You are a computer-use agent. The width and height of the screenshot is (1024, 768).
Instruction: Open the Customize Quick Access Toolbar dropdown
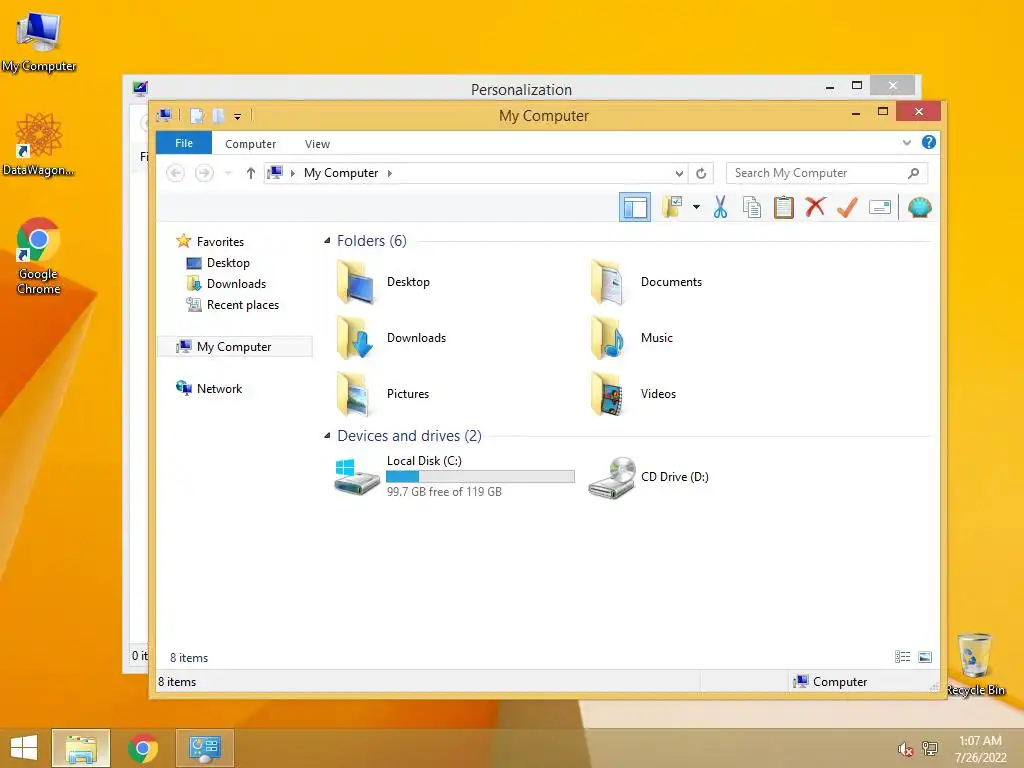click(238, 116)
